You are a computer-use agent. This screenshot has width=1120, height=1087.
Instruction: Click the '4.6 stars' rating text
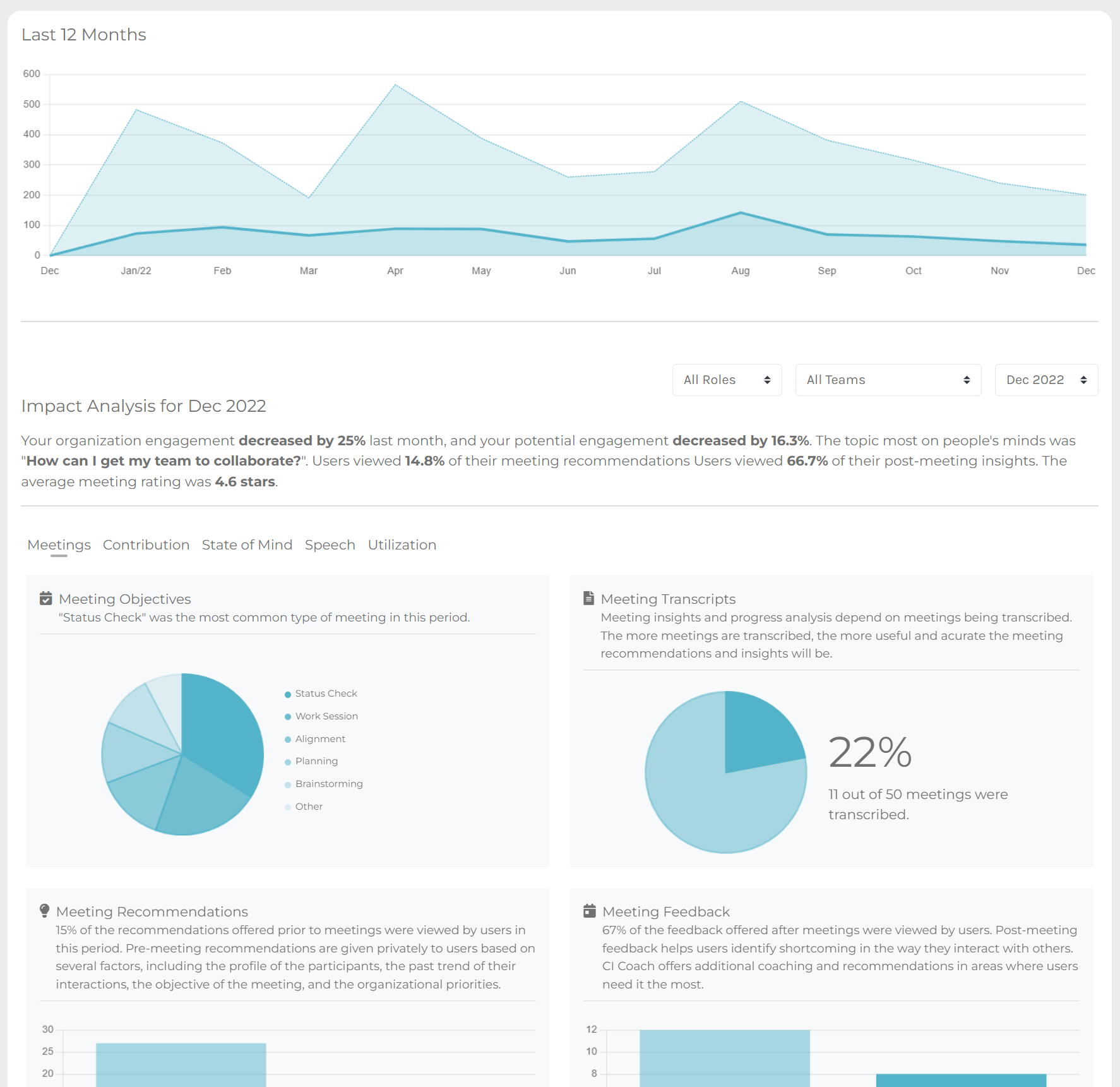click(x=245, y=481)
